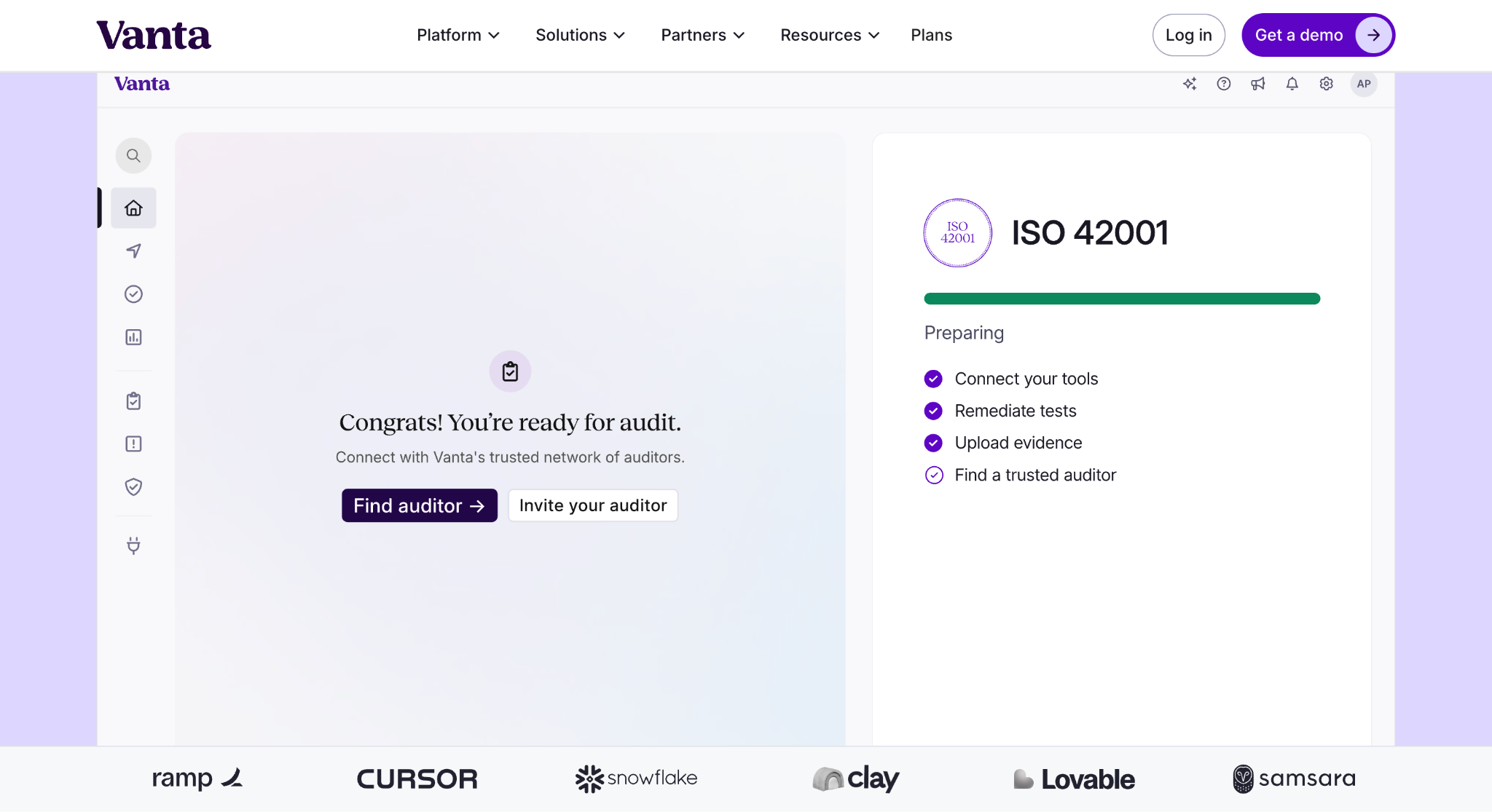This screenshot has height=812, width=1492.
Task: Click the Snowflake logo
Action: coord(637,779)
